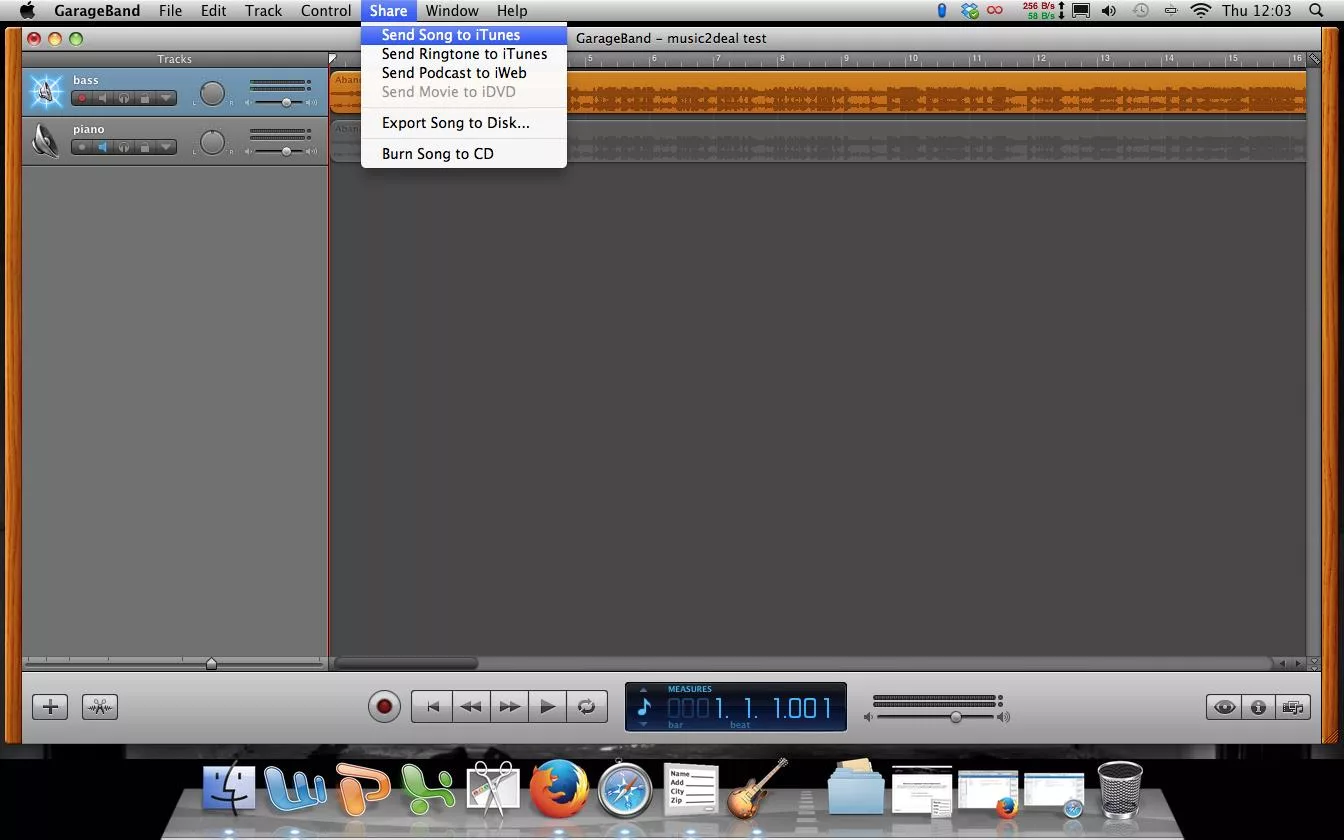Solo the bass track with headphones icon
Viewport: 1344px width, 840px height.
click(123, 97)
